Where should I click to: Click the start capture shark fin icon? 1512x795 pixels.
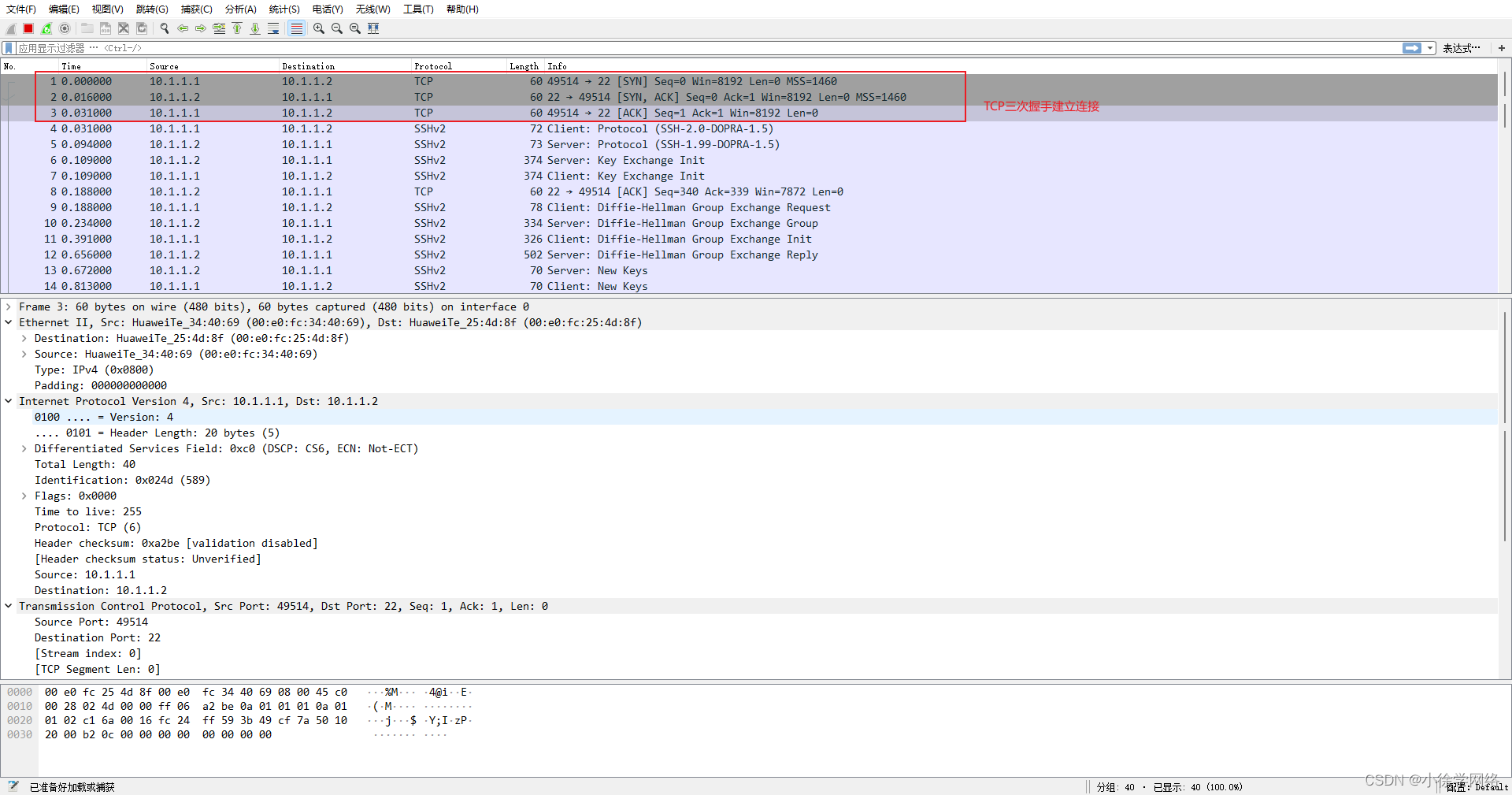11,28
